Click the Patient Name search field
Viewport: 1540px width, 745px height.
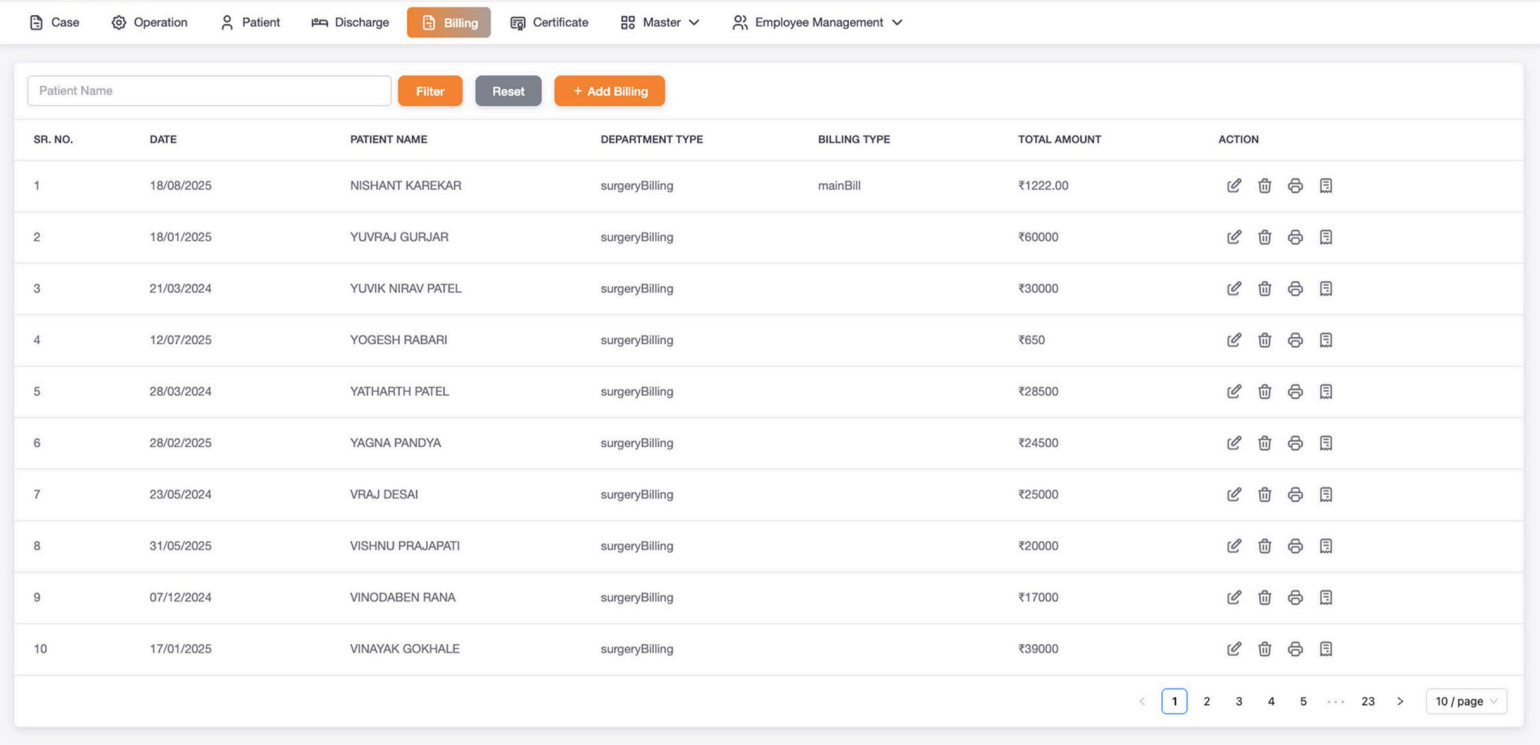coord(209,91)
